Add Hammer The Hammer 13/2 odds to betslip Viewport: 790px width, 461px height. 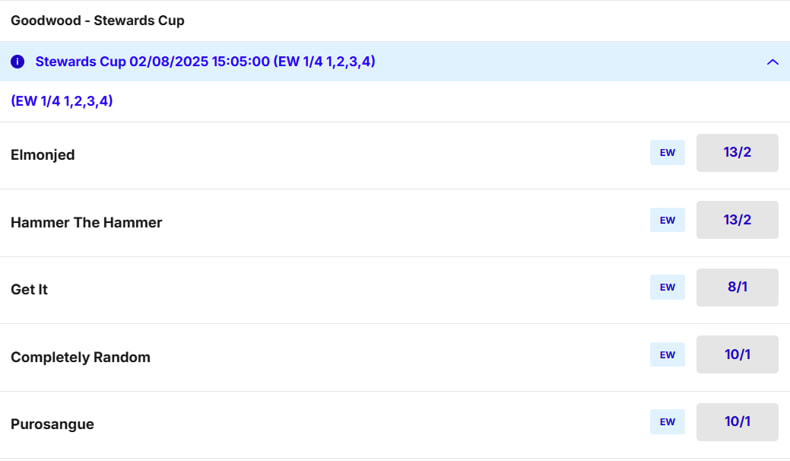(x=737, y=220)
